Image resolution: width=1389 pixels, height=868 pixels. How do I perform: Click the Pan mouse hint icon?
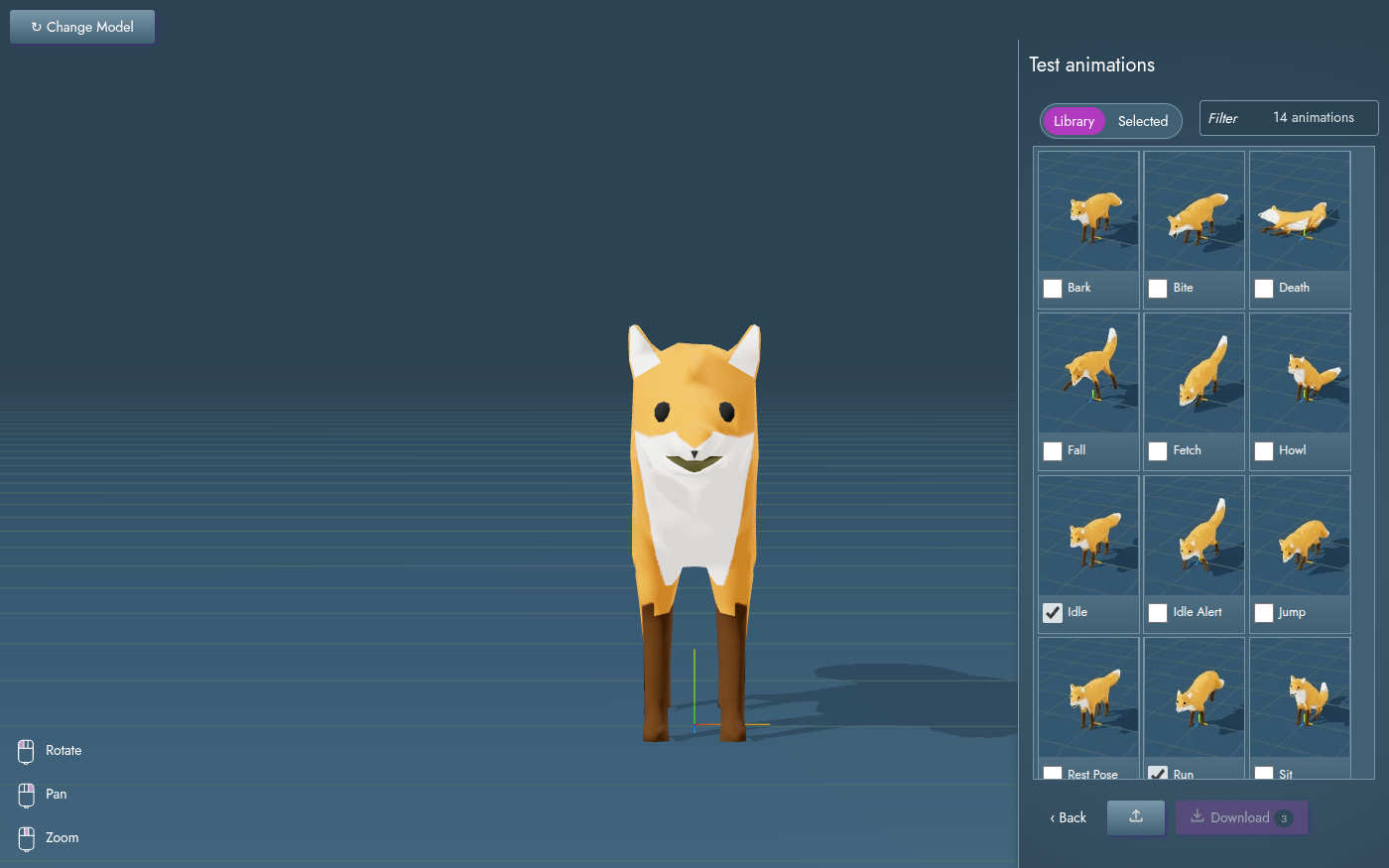pos(27,796)
